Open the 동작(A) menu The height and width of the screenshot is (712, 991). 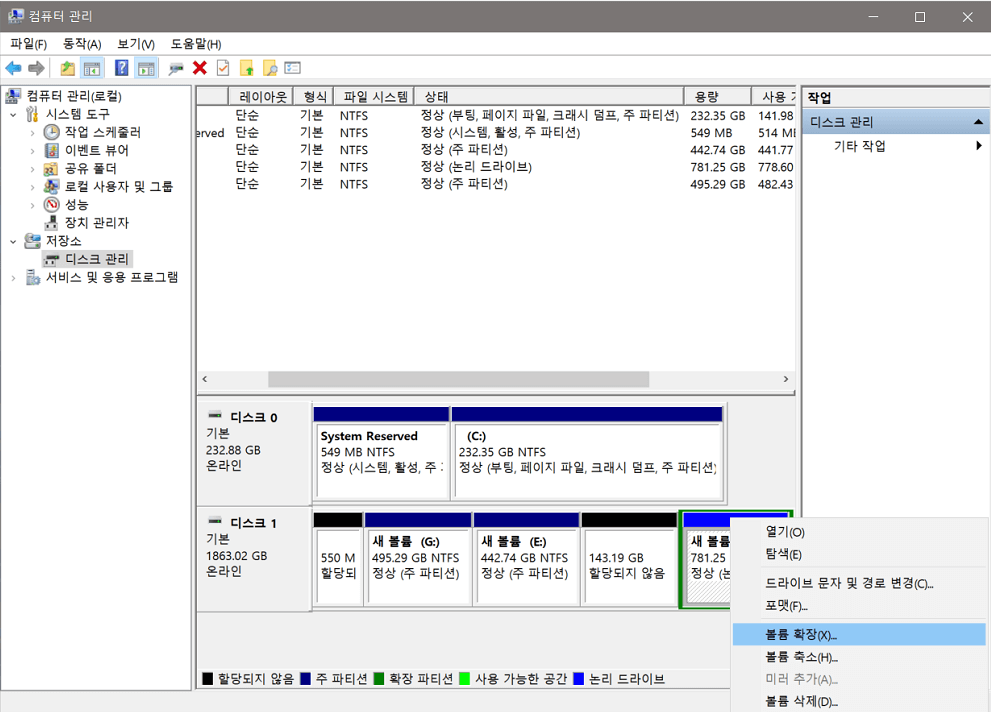(82, 43)
